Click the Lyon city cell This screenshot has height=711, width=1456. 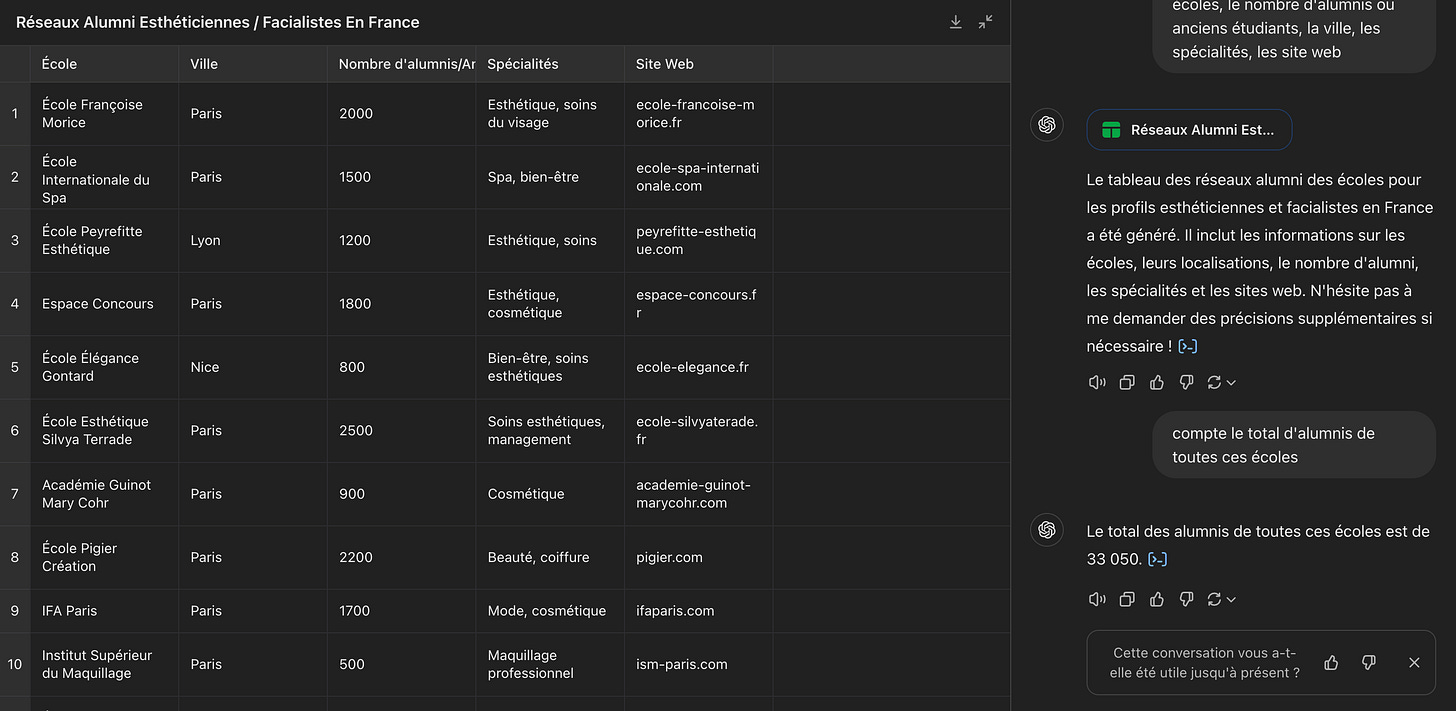253,240
